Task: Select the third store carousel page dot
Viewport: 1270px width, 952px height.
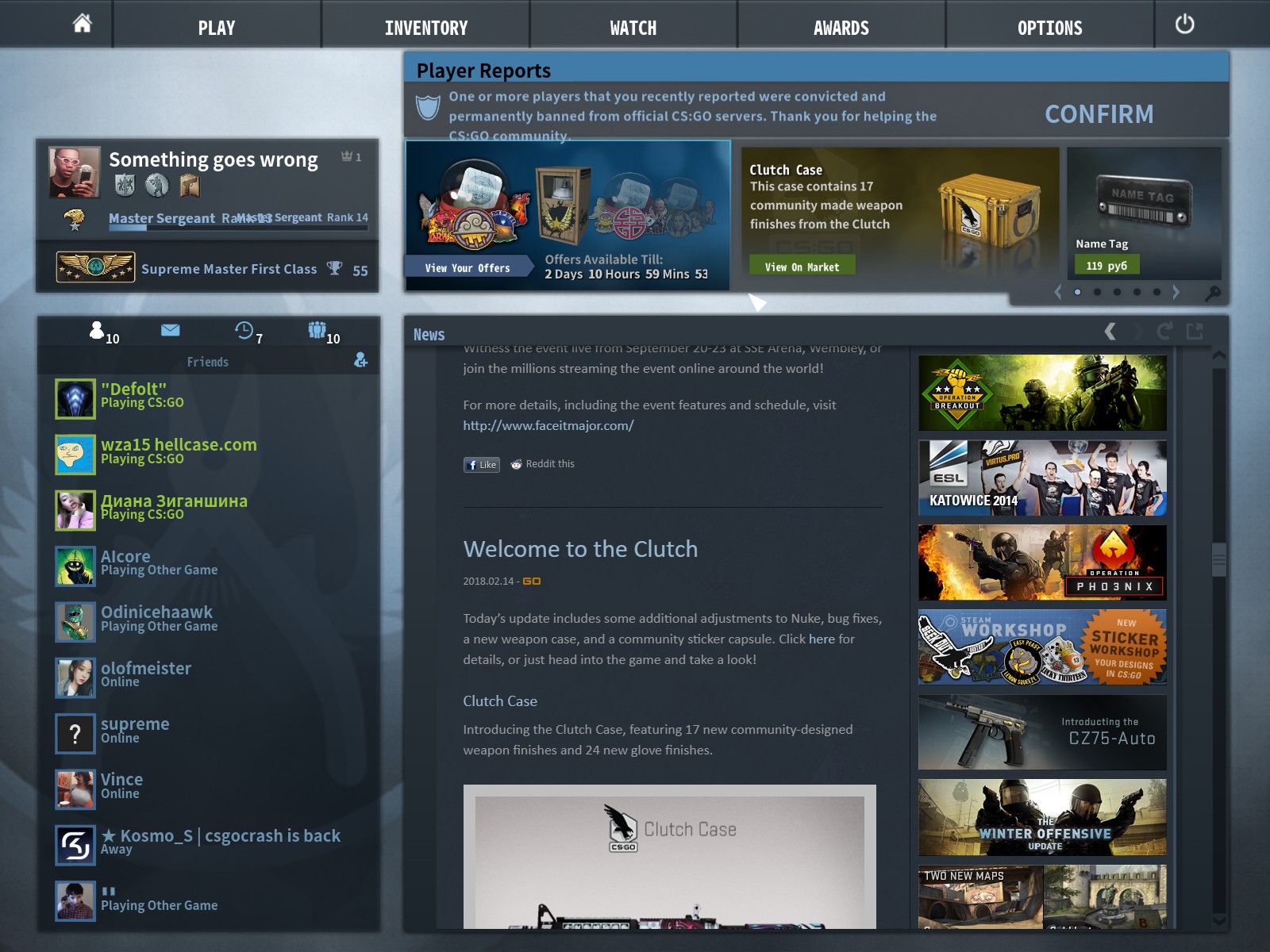Action: pyautogui.click(x=1117, y=292)
